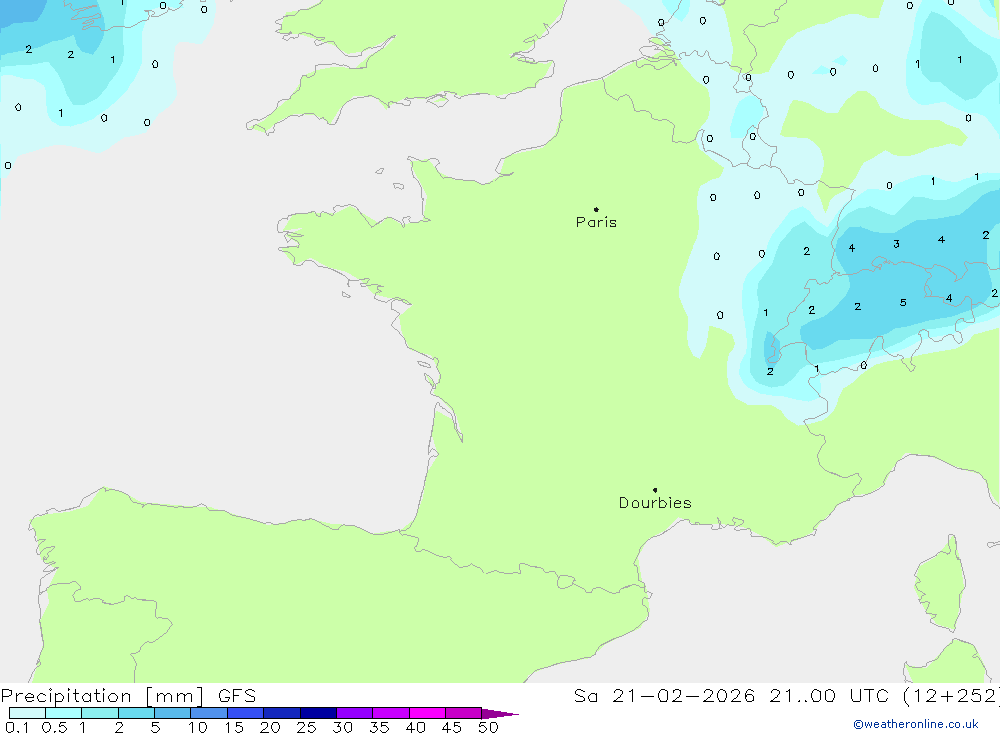The height and width of the screenshot is (733, 1000).
Task: Click the Paris city label
Action: [x=596, y=222]
